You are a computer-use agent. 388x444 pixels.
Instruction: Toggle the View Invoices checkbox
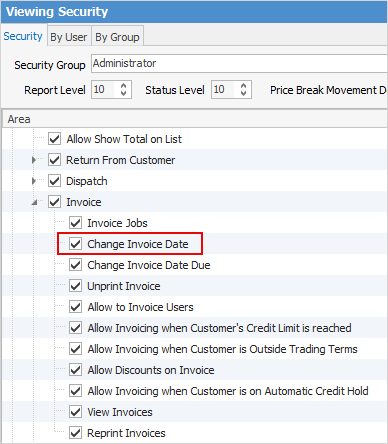click(75, 412)
